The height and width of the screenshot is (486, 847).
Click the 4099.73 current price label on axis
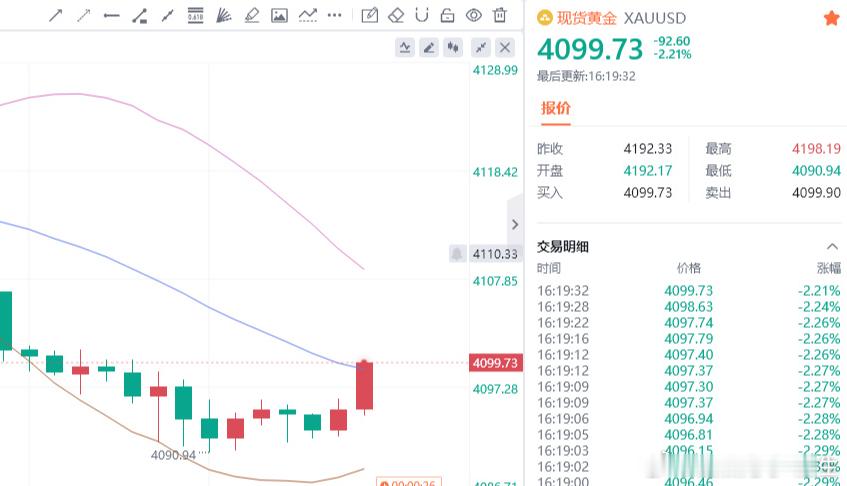pyautogui.click(x=495, y=363)
